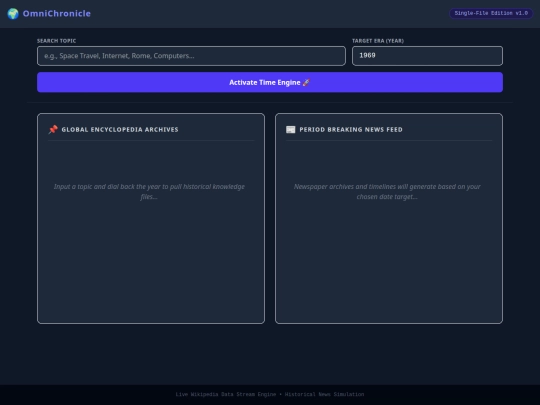Click the Single-File Edition v1.0 badge
The image size is (540, 405).
(x=491, y=13)
